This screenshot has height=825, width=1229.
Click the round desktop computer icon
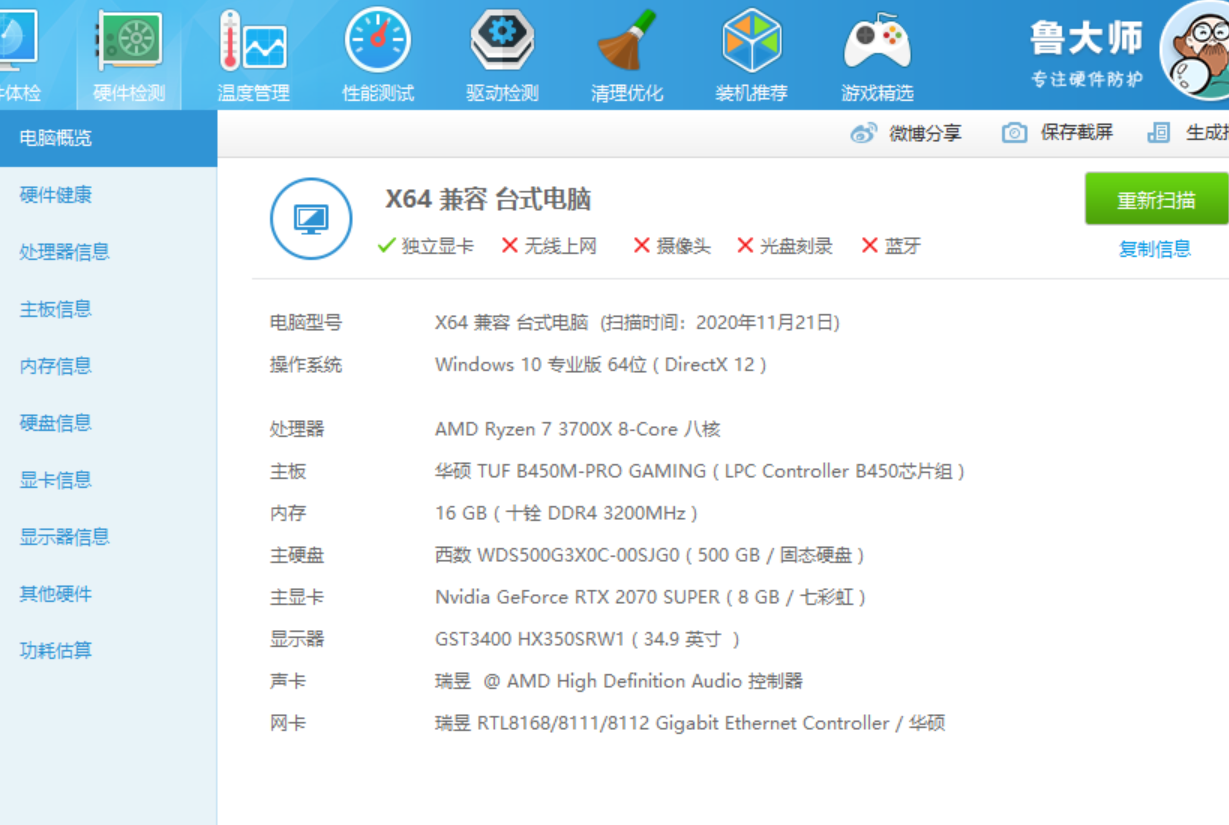311,219
